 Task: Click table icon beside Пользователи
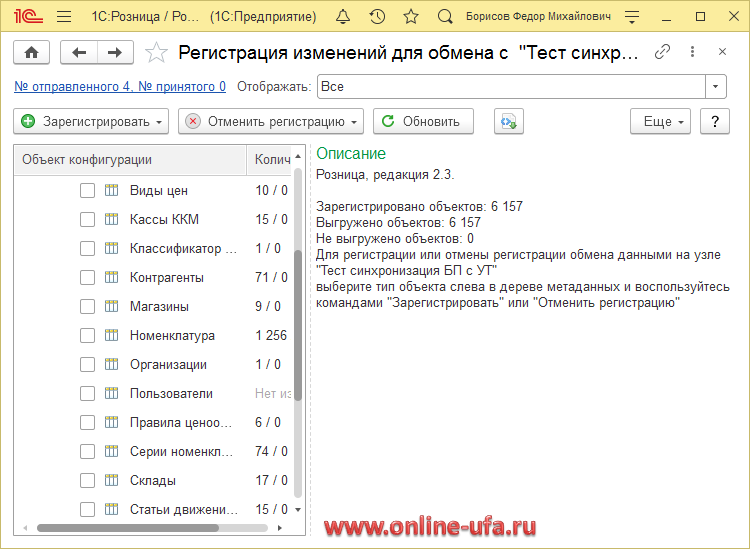111,394
